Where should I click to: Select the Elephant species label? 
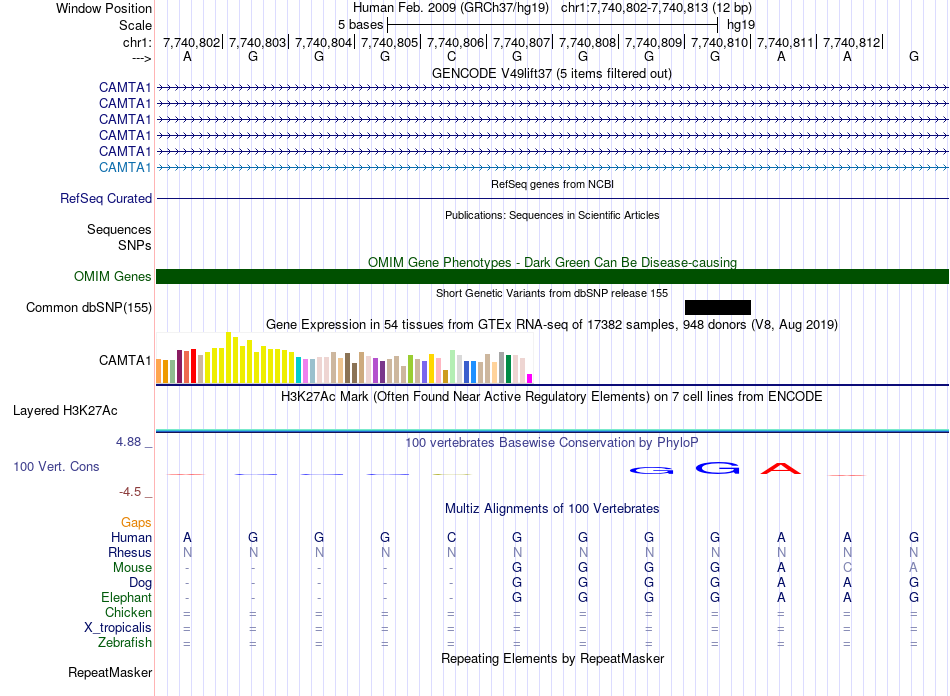coord(126,597)
